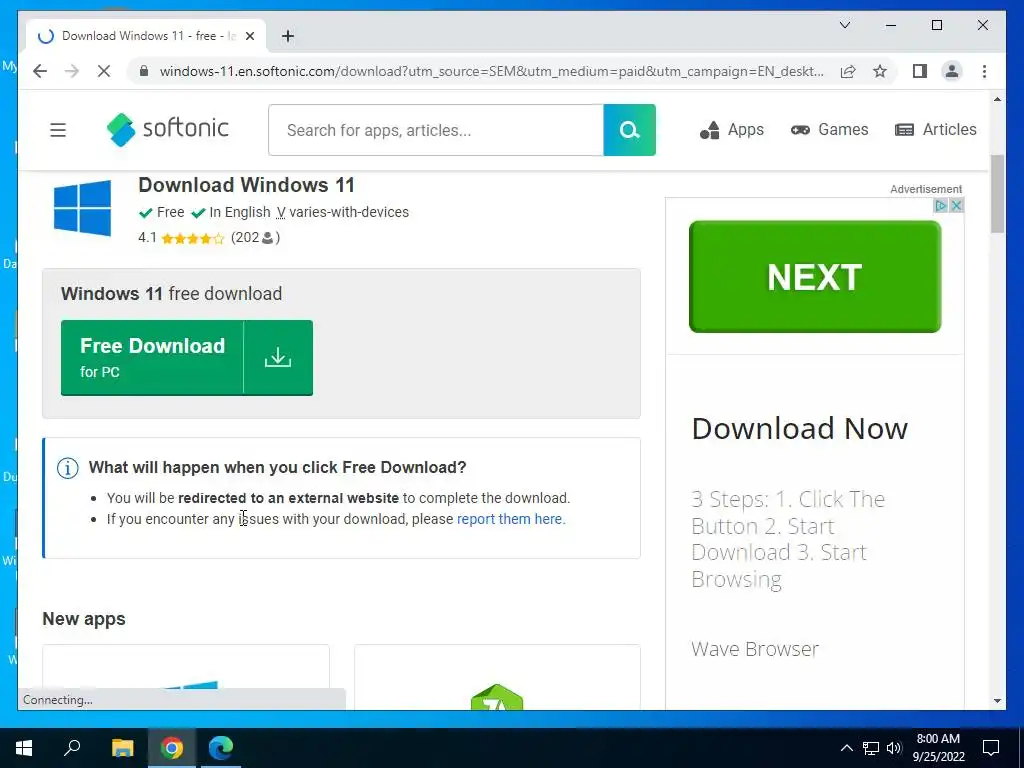The height and width of the screenshot is (768, 1024).
Task: Click the page vertical scrollbar thumb
Action: tap(997, 194)
